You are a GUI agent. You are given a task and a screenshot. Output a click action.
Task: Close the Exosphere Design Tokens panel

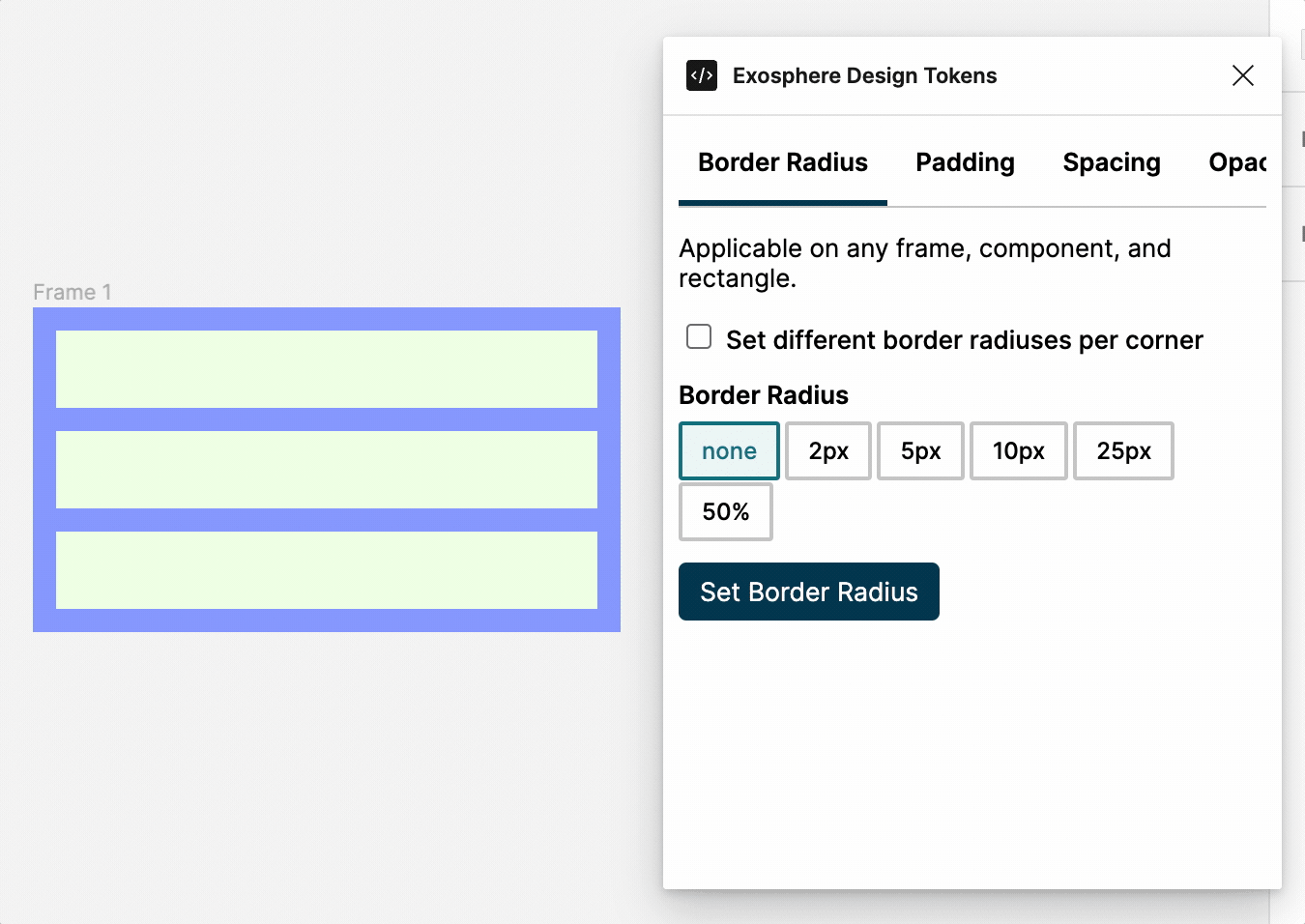click(1243, 75)
